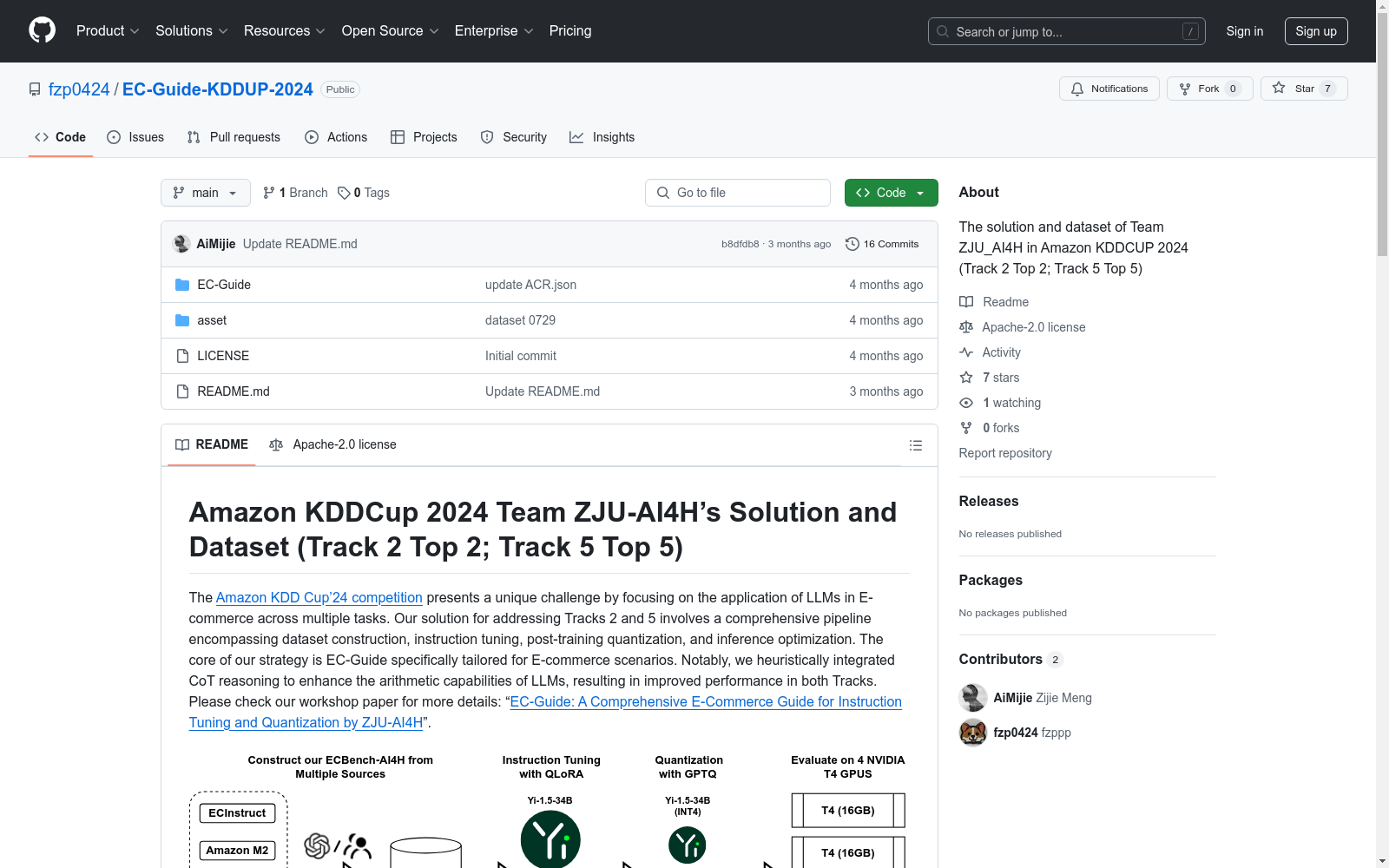This screenshot has height=868, width=1389.
Task: Focus the Search or jump to field
Action: coord(1066,31)
